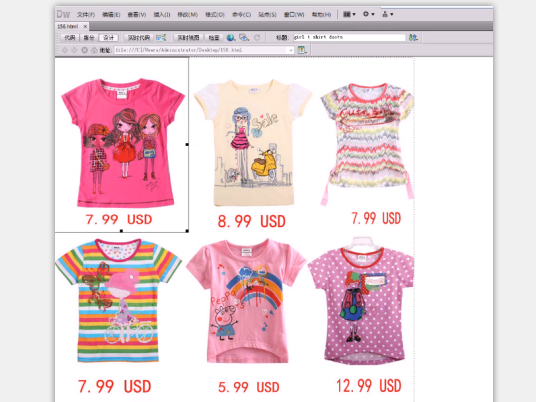This screenshot has width=536, height=402.
Task: Select the yellow scooter t-shirt image
Action: pyautogui.click(x=252, y=143)
